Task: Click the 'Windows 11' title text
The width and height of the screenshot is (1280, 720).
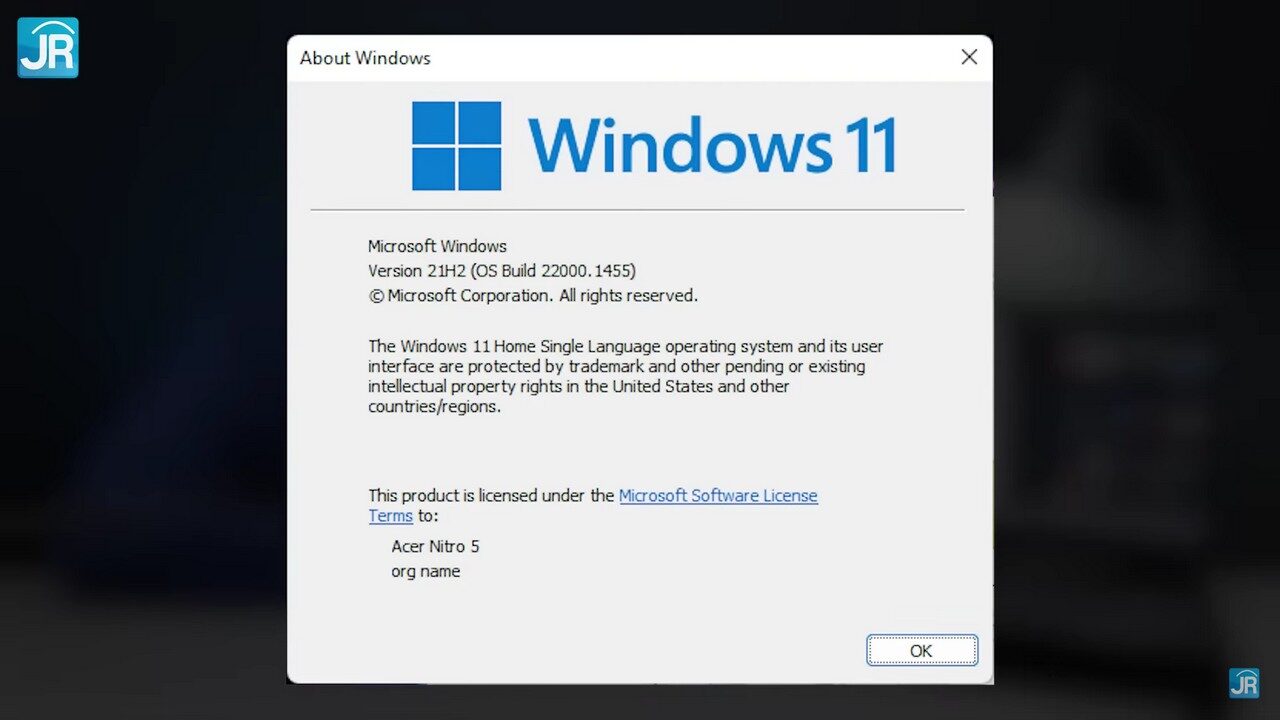Action: 712,146
